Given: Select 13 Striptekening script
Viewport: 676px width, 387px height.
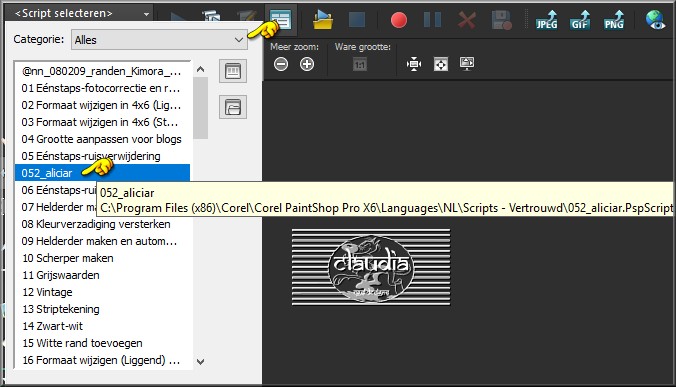Looking at the screenshot, I should click(103, 309).
